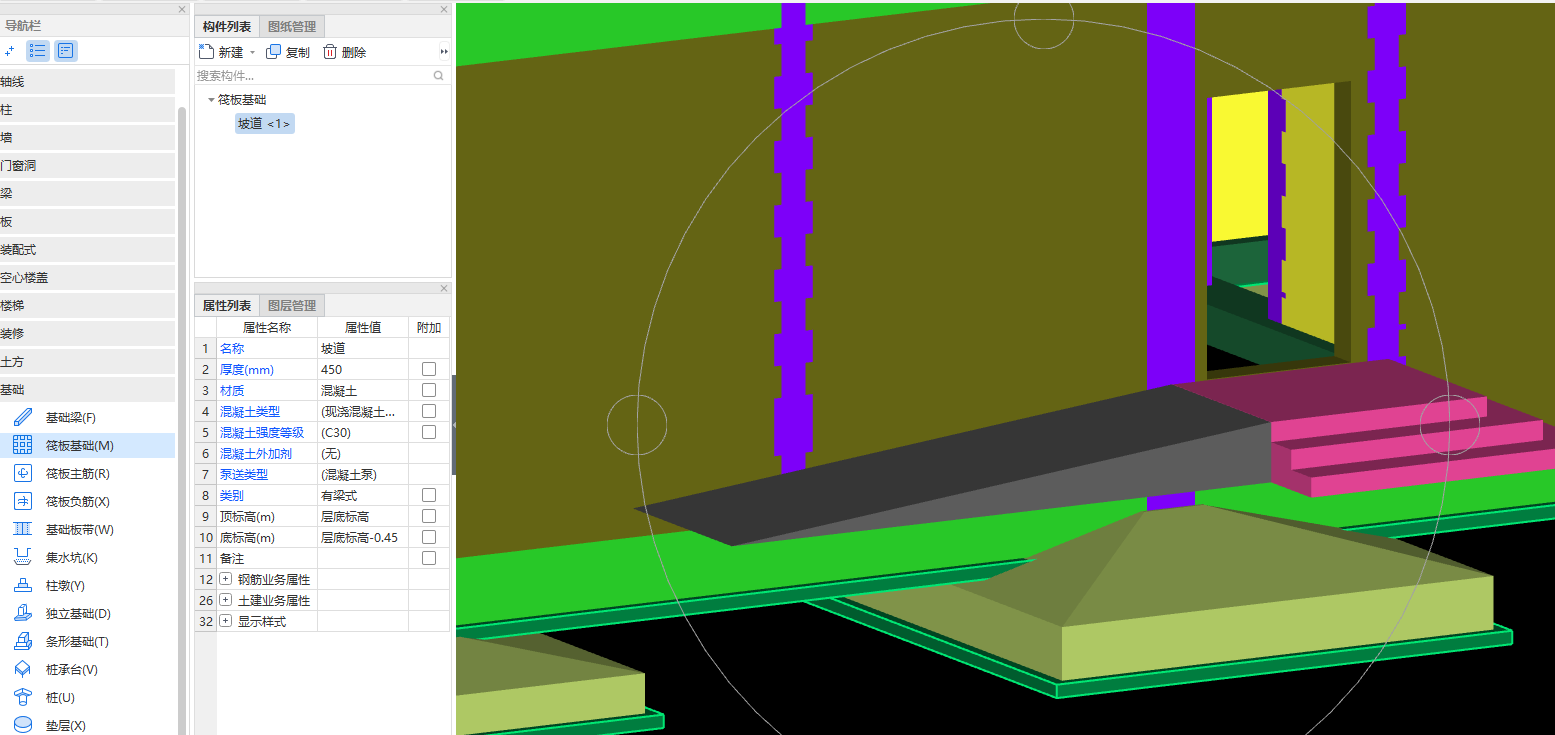
Task: Switch to the 构件列表 tab
Action: click(x=227, y=27)
